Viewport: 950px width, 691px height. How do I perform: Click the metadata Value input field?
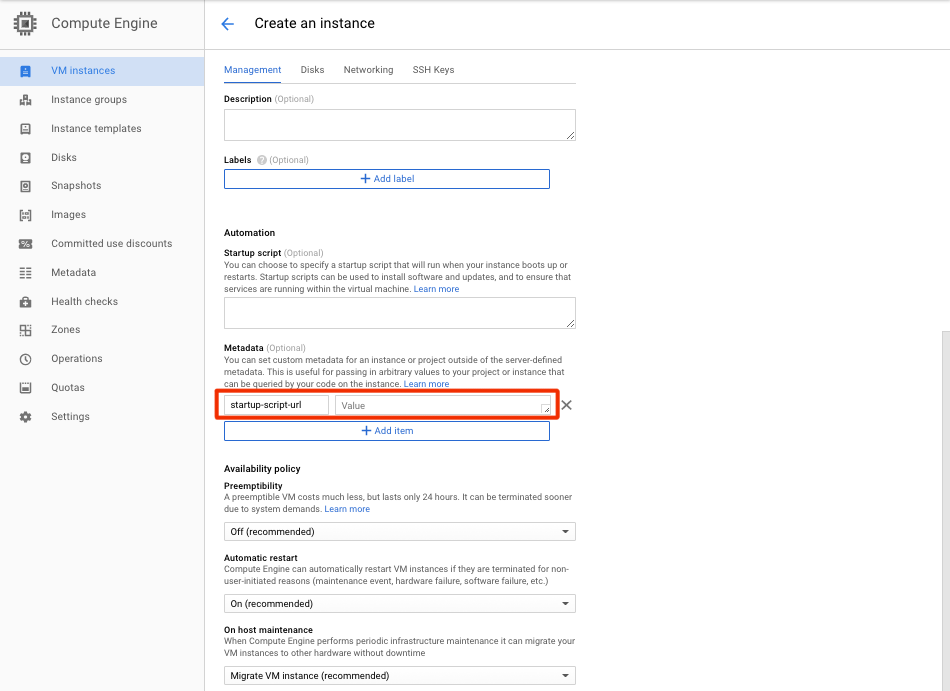(440, 405)
